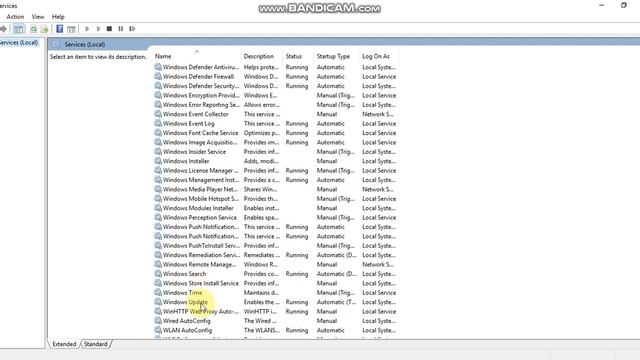Viewport: 640px width, 360px height.
Task: Open the Action menu
Action: pos(15,17)
